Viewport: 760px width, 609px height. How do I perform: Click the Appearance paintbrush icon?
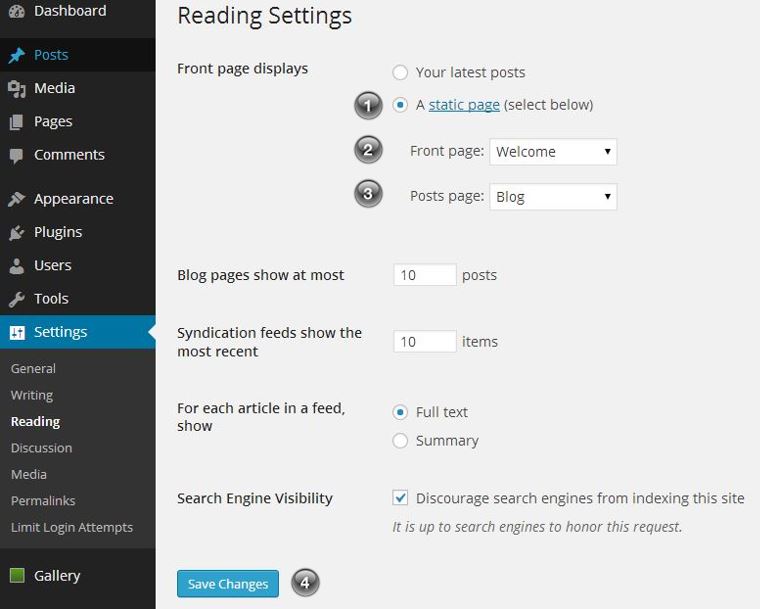16,199
